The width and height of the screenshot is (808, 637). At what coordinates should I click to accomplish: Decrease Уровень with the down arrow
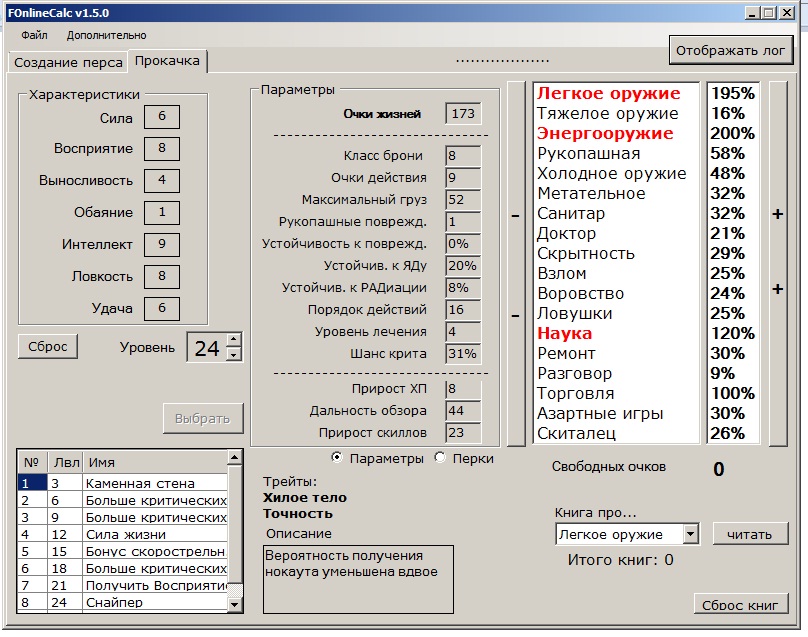234,354
